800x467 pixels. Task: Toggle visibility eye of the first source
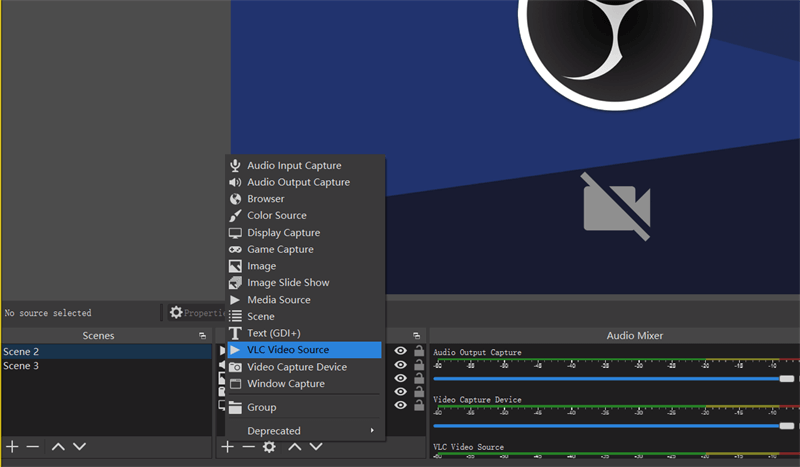point(400,351)
